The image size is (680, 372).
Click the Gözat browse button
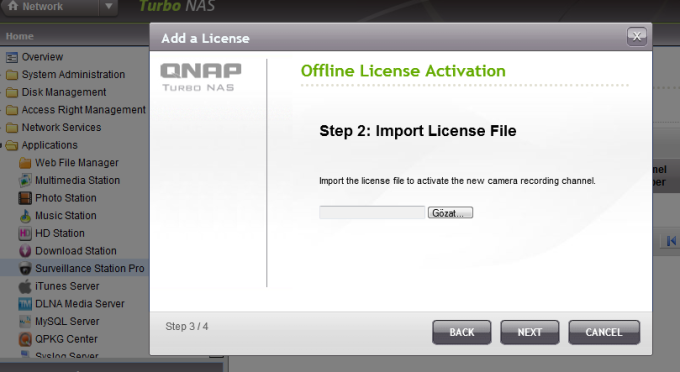coord(450,213)
